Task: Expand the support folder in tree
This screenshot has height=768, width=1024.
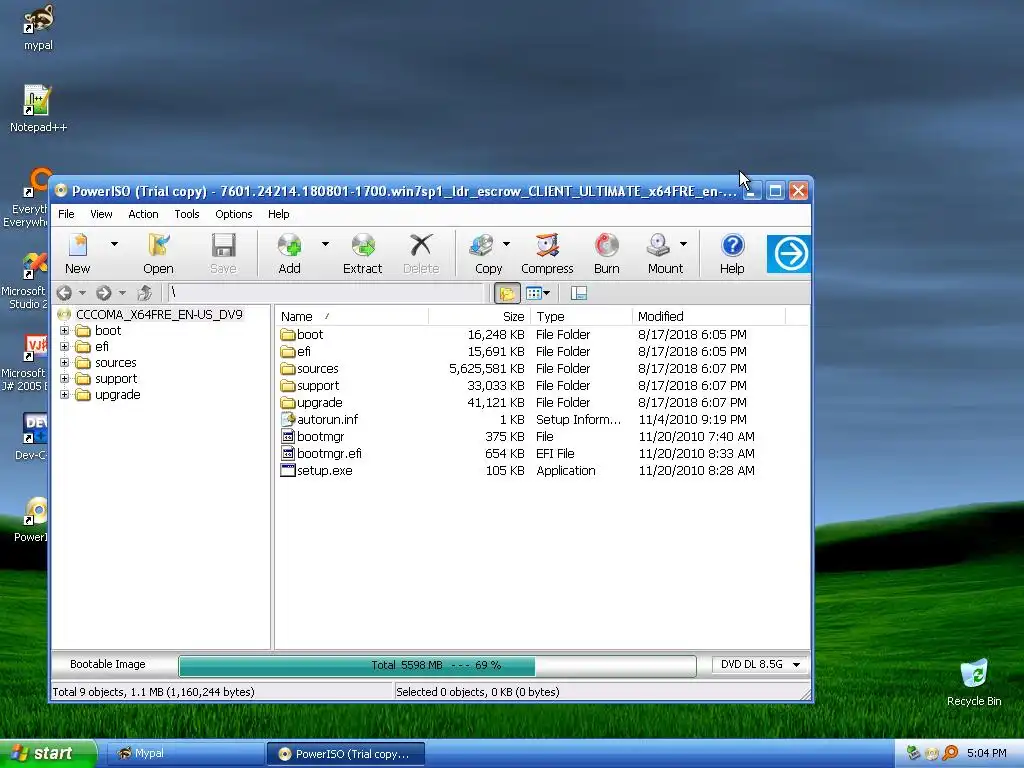Action: [x=64, y=379]
